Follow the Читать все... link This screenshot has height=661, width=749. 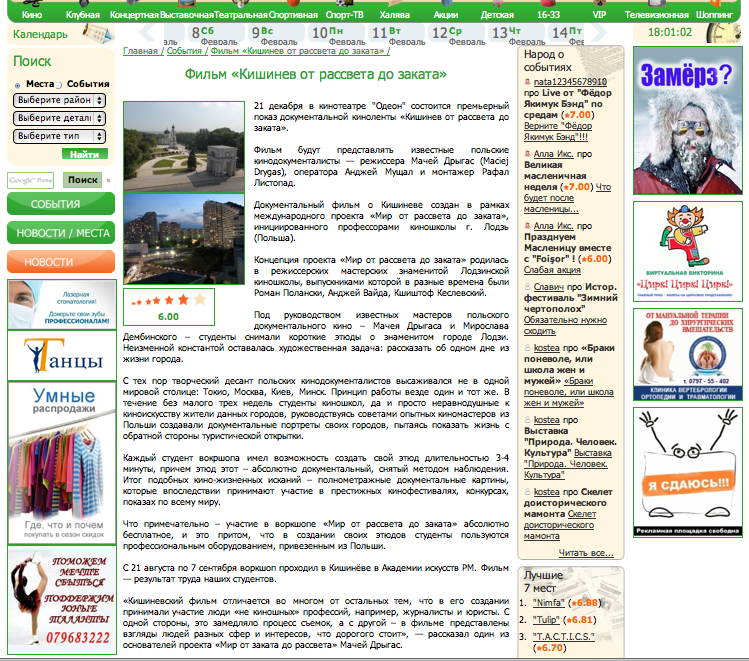point(586,553)
